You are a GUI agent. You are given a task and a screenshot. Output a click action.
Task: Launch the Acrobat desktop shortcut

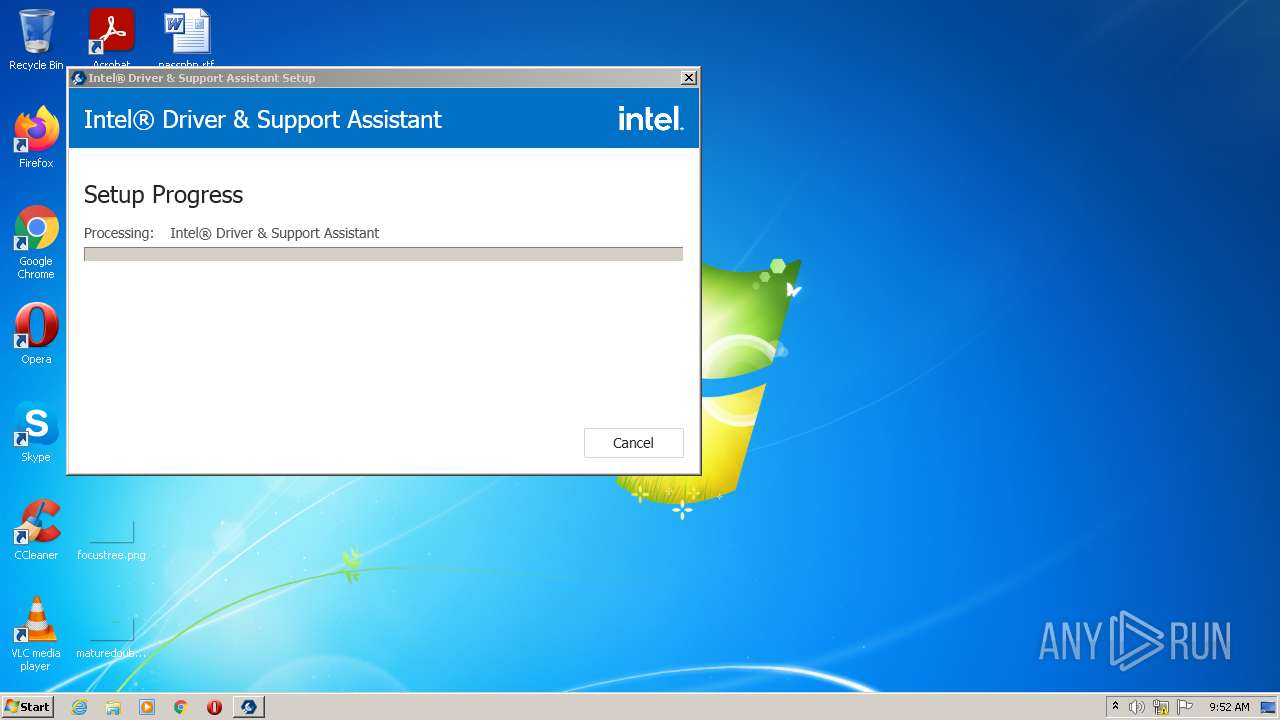(x=111, y=38)
